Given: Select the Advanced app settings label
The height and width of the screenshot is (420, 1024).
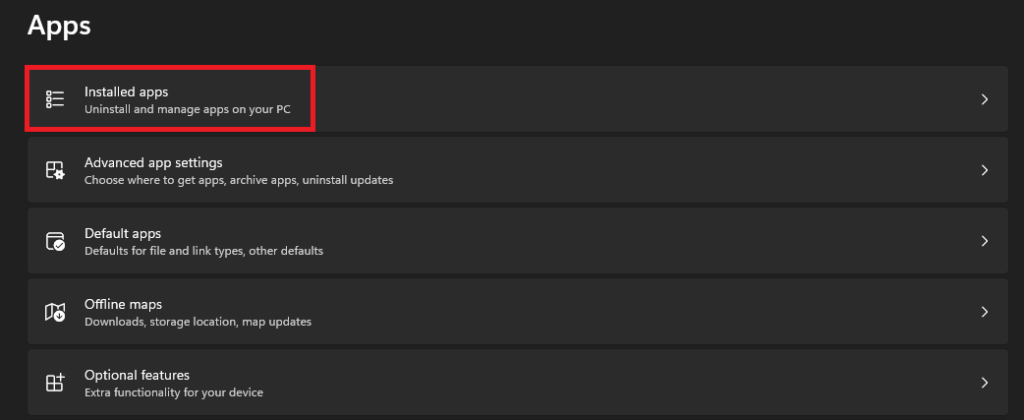Looking at the screenshot, I should (153, 162).
